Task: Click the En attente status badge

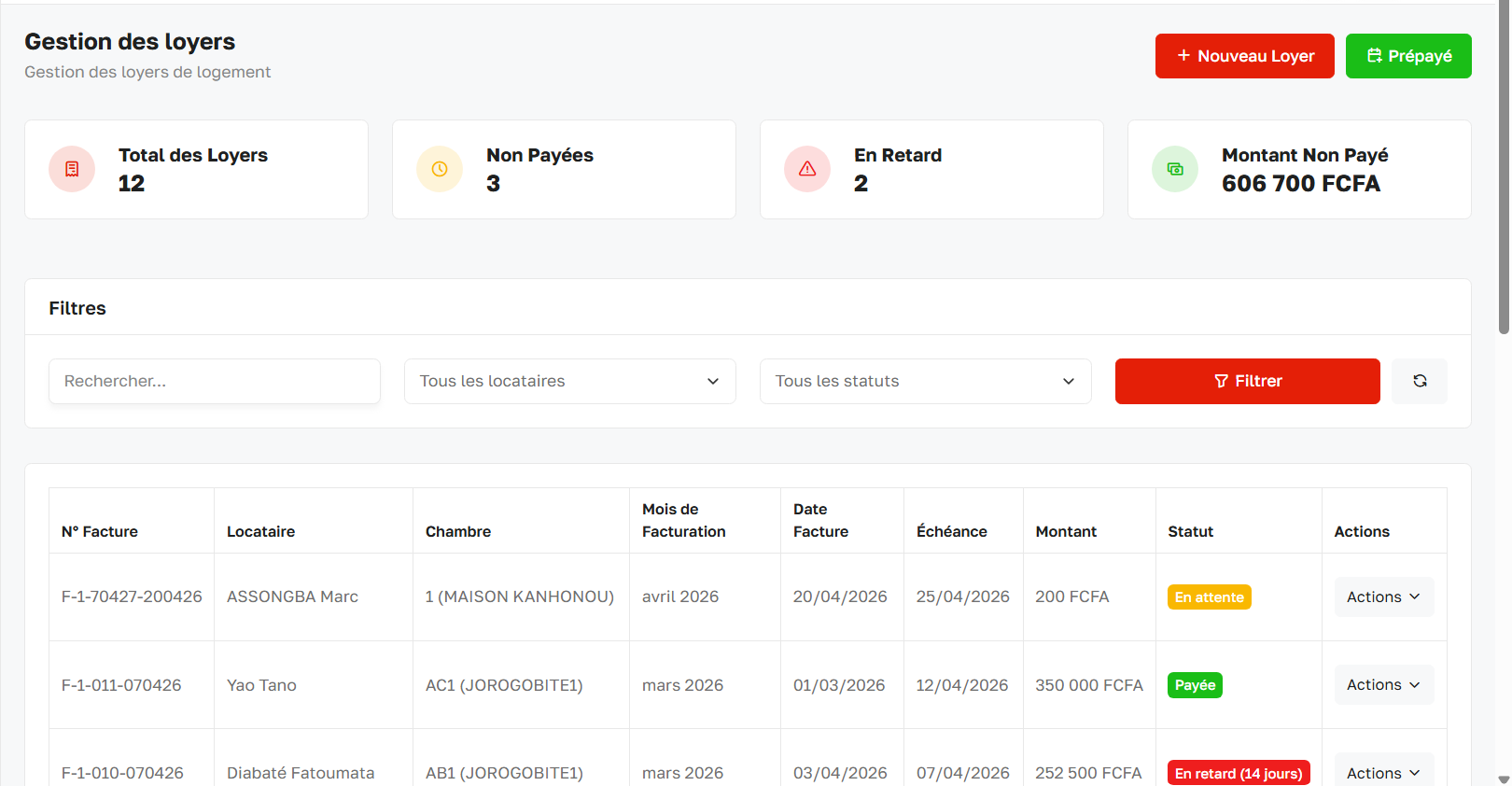Action: pyautogui.click(x=1210, y=597)
